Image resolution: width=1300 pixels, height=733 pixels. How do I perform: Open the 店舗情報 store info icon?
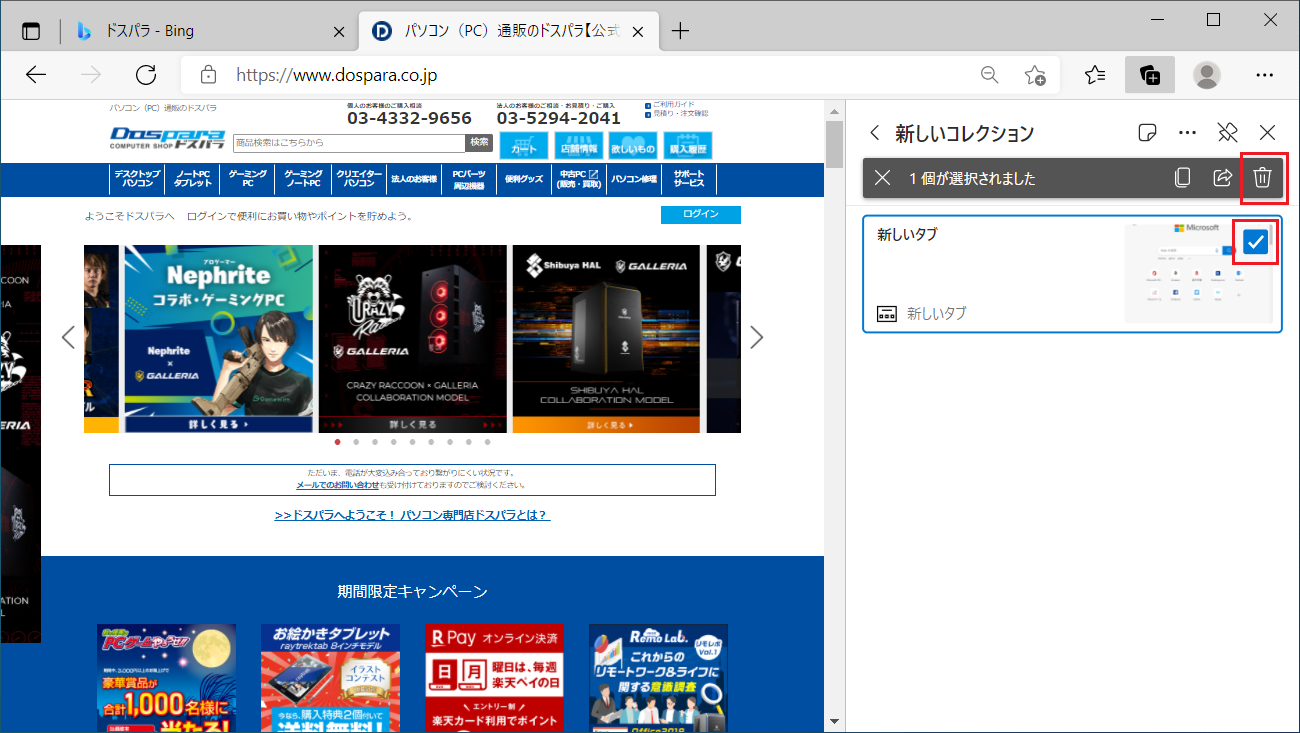(x=579, y=145)
